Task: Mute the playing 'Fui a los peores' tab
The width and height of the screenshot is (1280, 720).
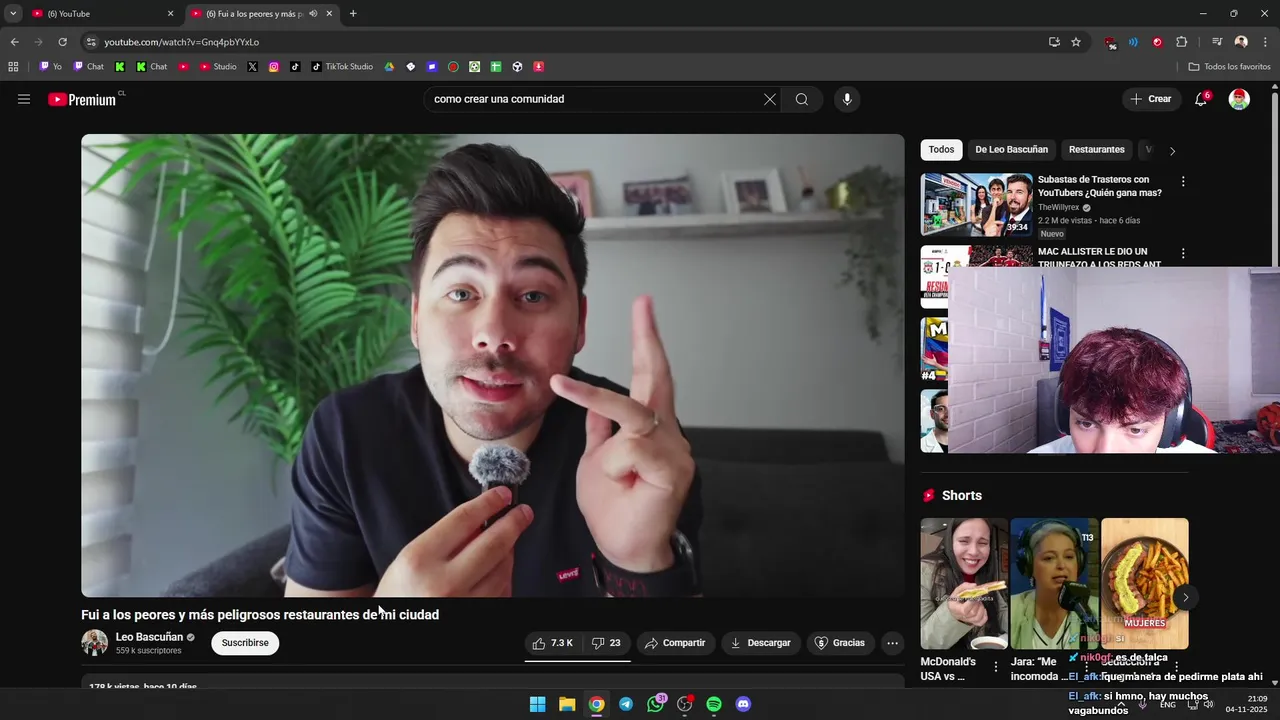Action: click(x=313, y=14)
